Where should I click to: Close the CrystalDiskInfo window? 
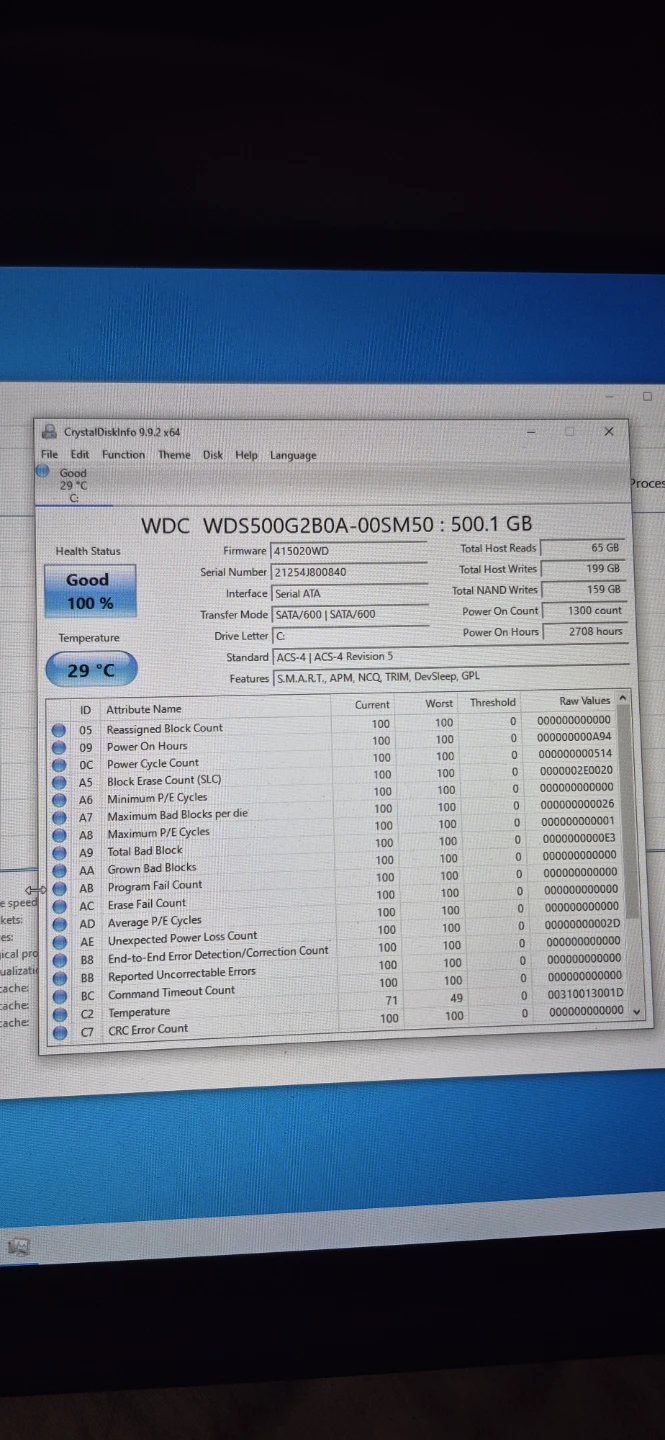click(608, 431)
